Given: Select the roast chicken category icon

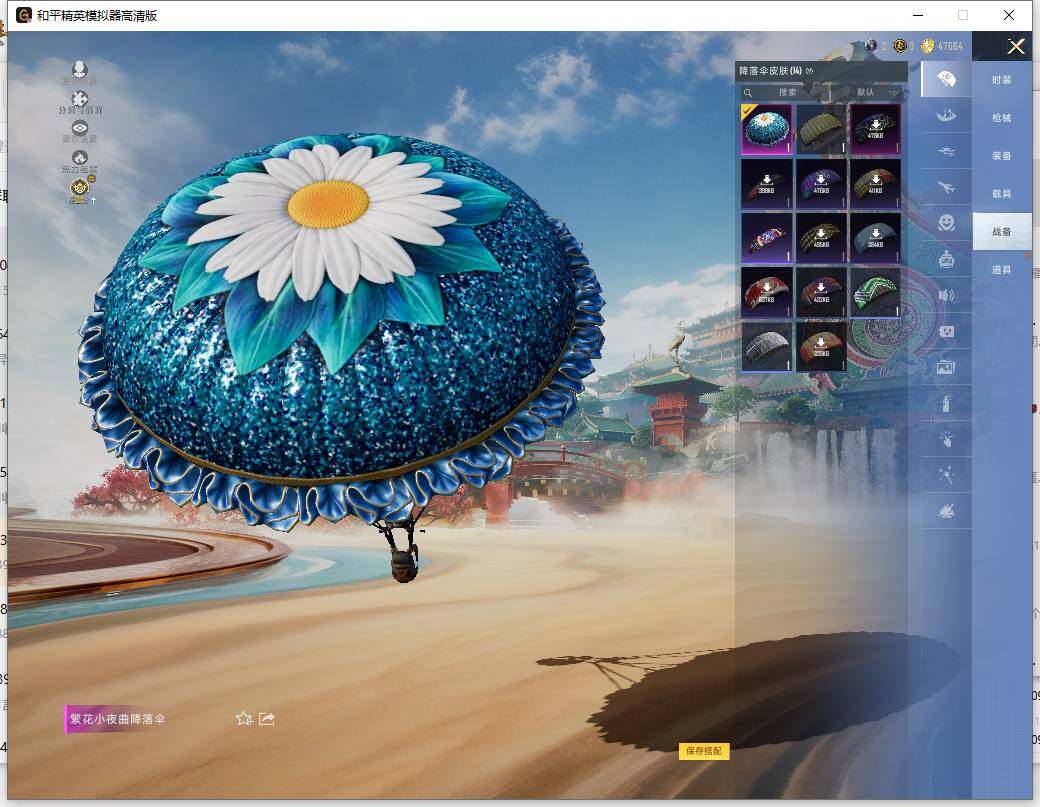Looking at the screenshot, I should pyautogui.click(x=946, y=511).
